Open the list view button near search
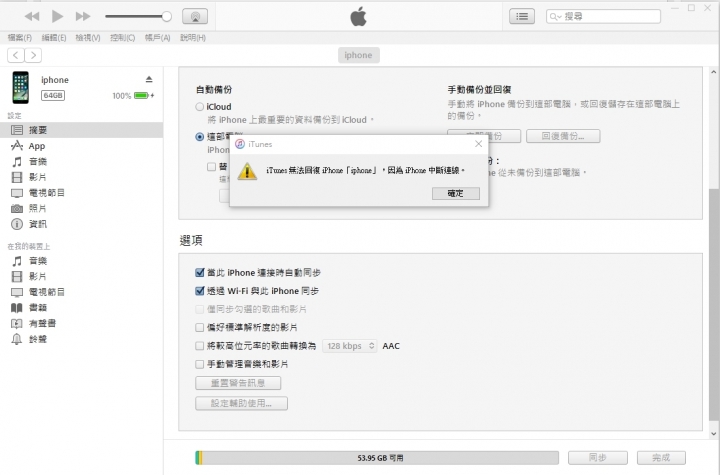The image size is (720, 475). [x=522, y=17]
